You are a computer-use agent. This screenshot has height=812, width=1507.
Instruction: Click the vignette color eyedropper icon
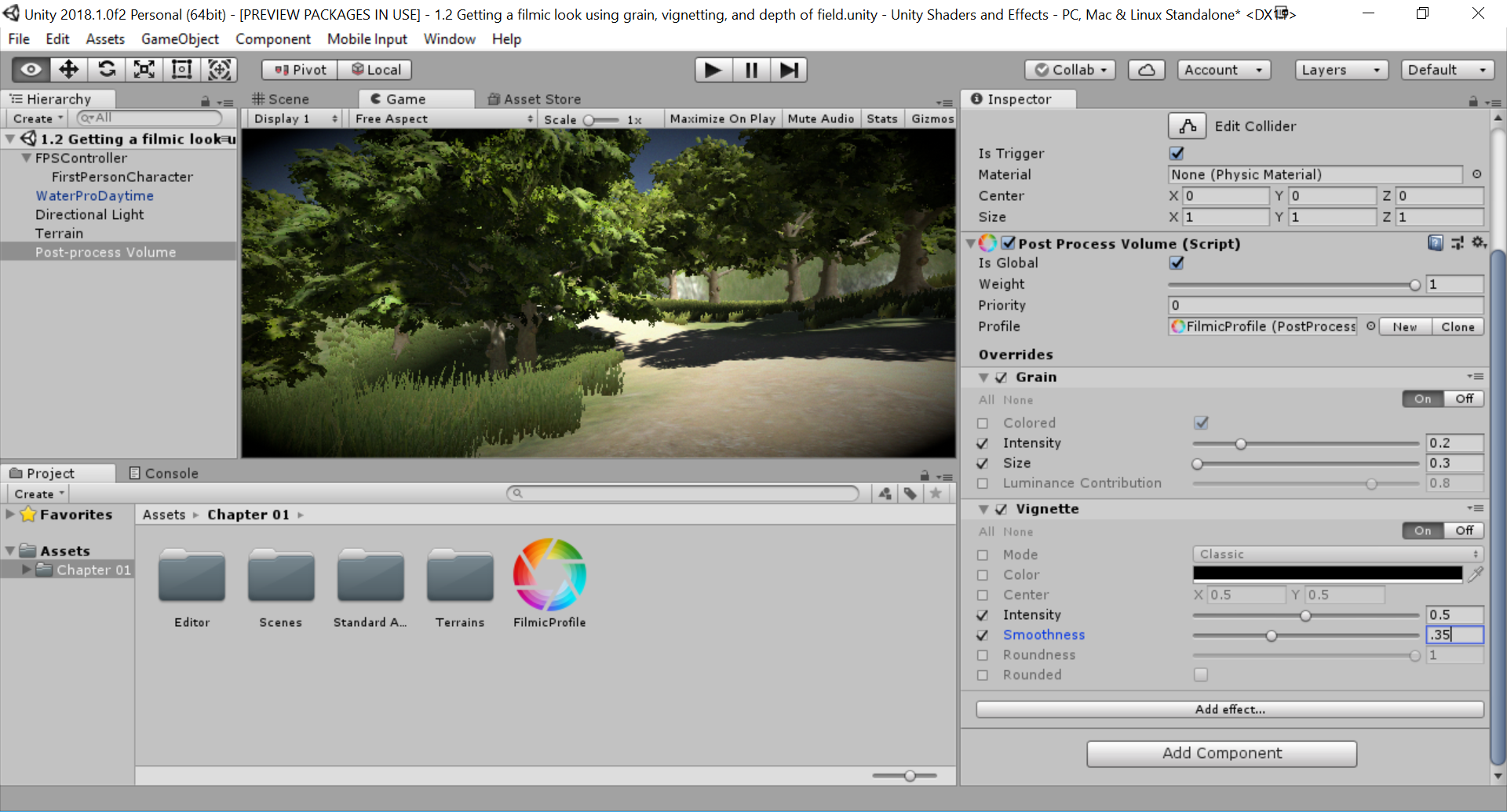[1476, 574]
